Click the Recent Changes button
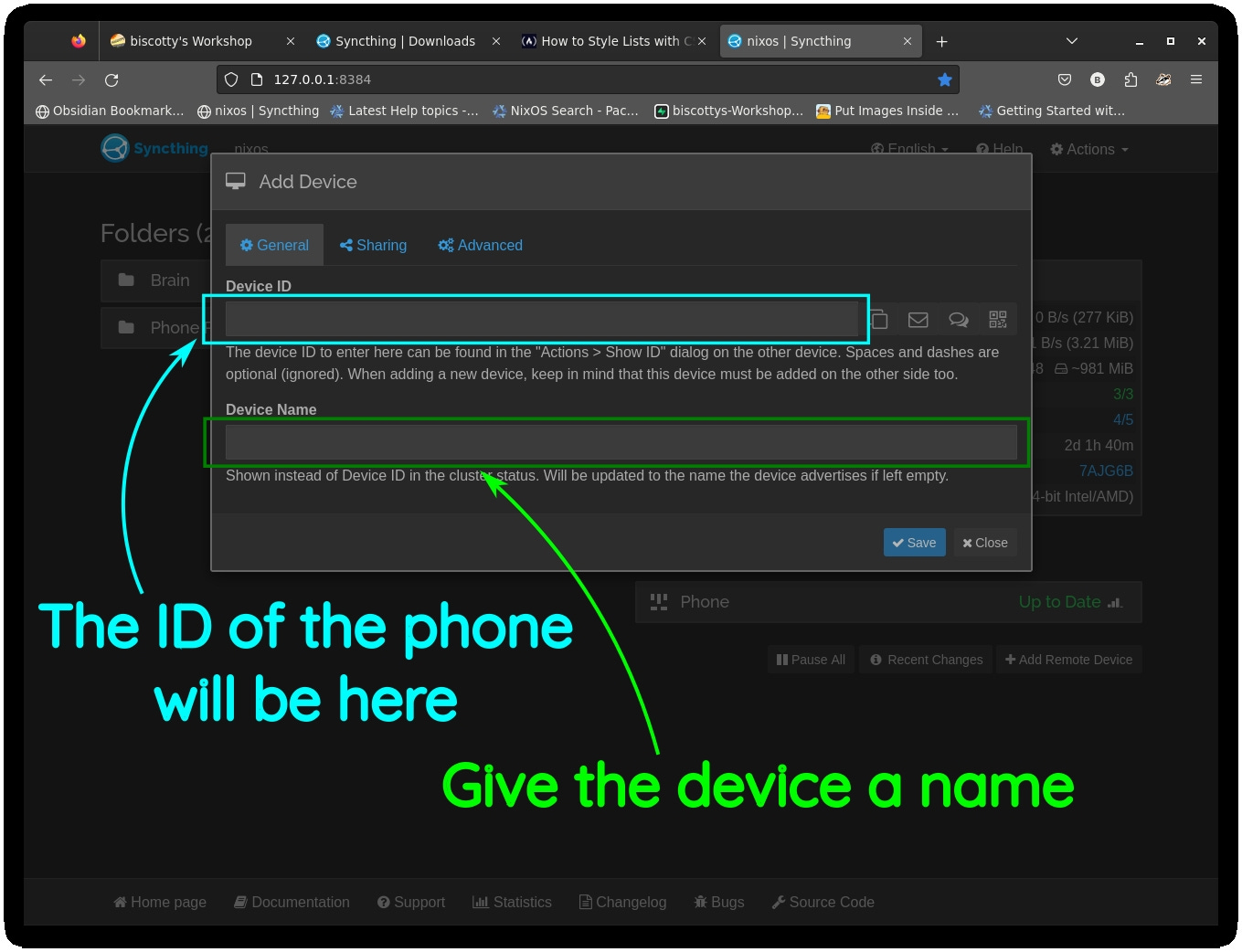1242x952 pixels. coord(926,660)
